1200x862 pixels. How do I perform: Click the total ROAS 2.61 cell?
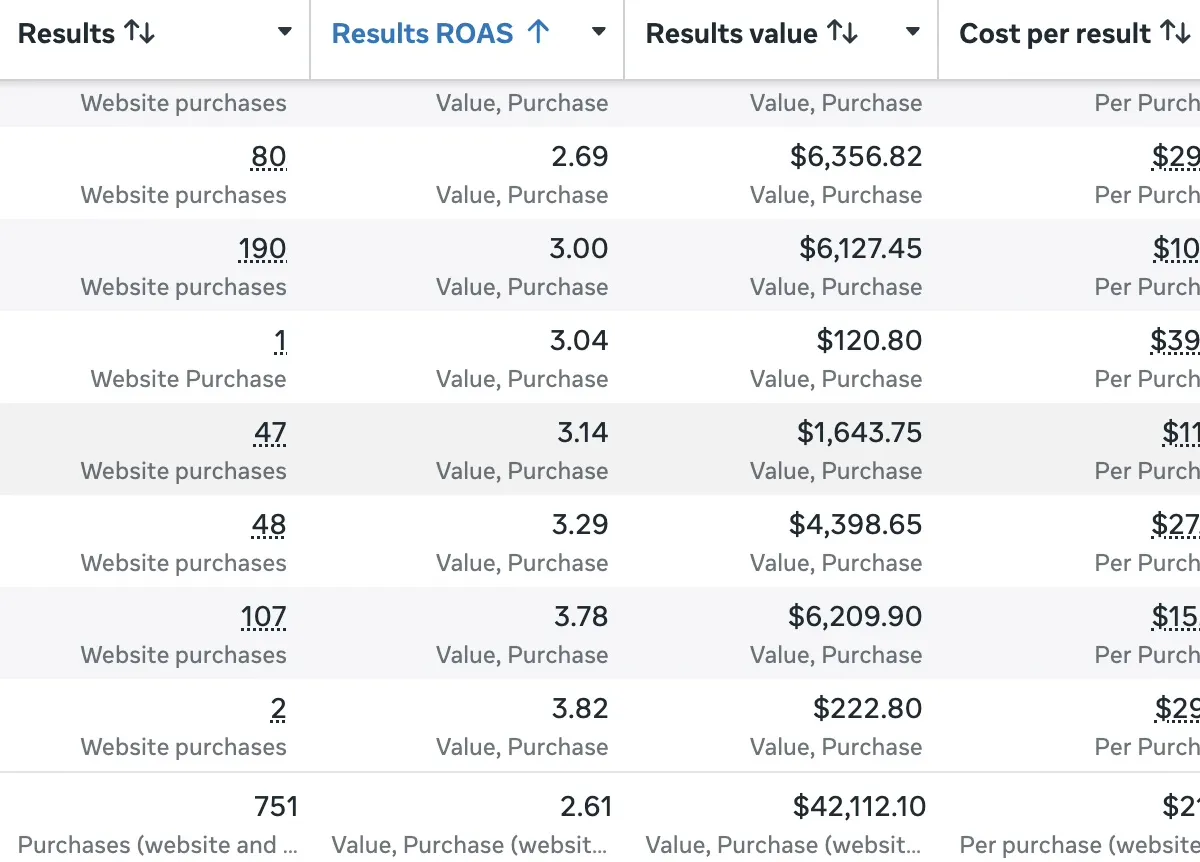click(x=586, y=806)
